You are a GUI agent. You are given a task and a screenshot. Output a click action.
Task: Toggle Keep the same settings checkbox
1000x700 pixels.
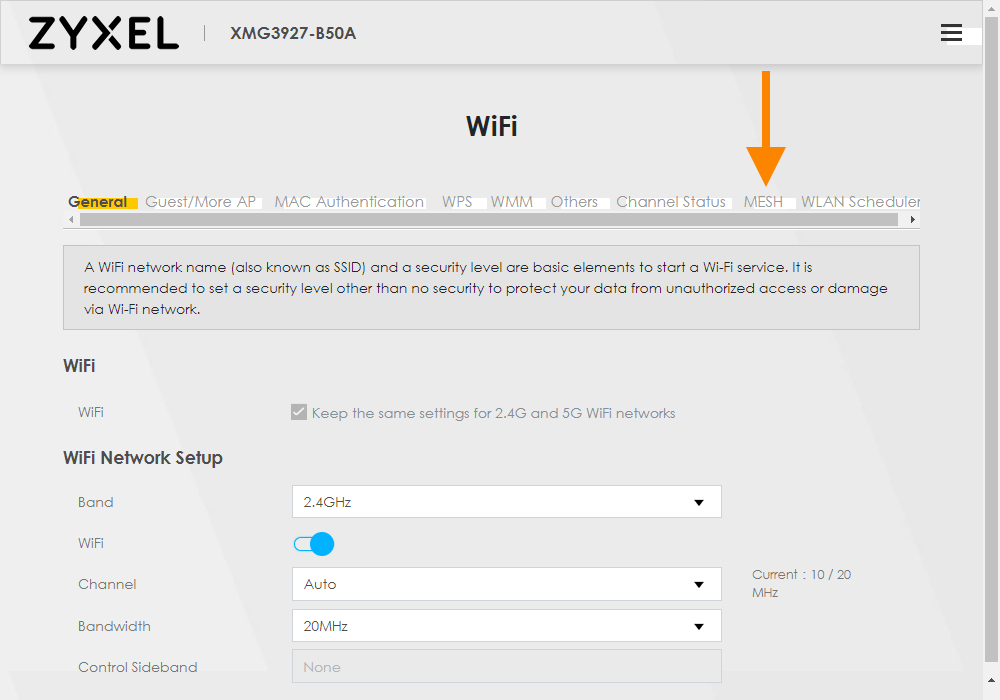(298, 412)
